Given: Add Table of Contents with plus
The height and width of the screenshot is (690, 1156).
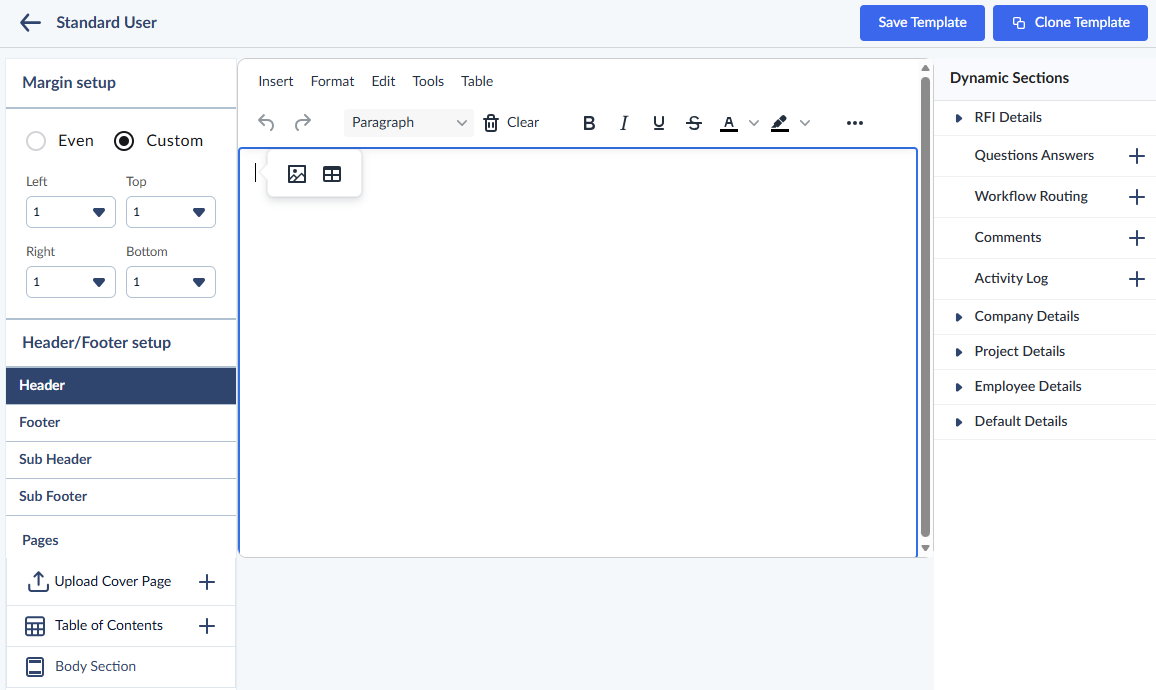Looking at the screenshot, I should (x=207, y=626).
